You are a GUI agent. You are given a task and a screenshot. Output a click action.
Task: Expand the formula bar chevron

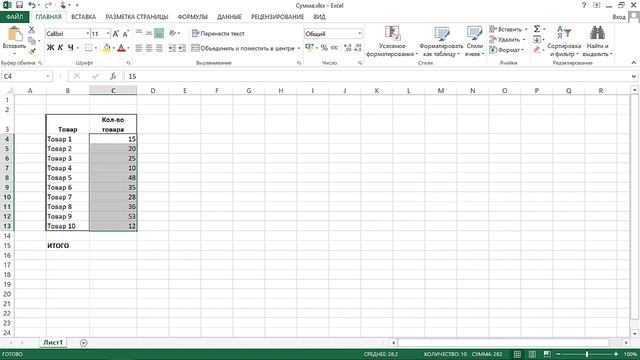(x=634, y=76)
